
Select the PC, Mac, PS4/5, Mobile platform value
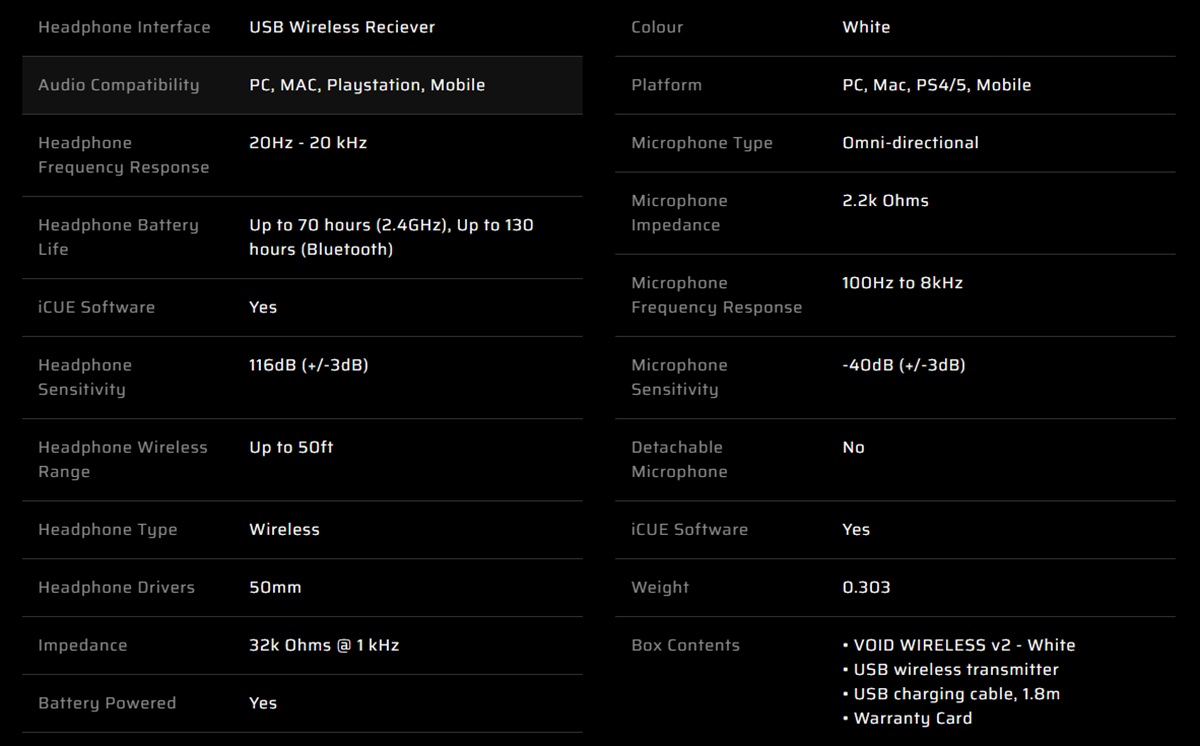click(936, 85)
